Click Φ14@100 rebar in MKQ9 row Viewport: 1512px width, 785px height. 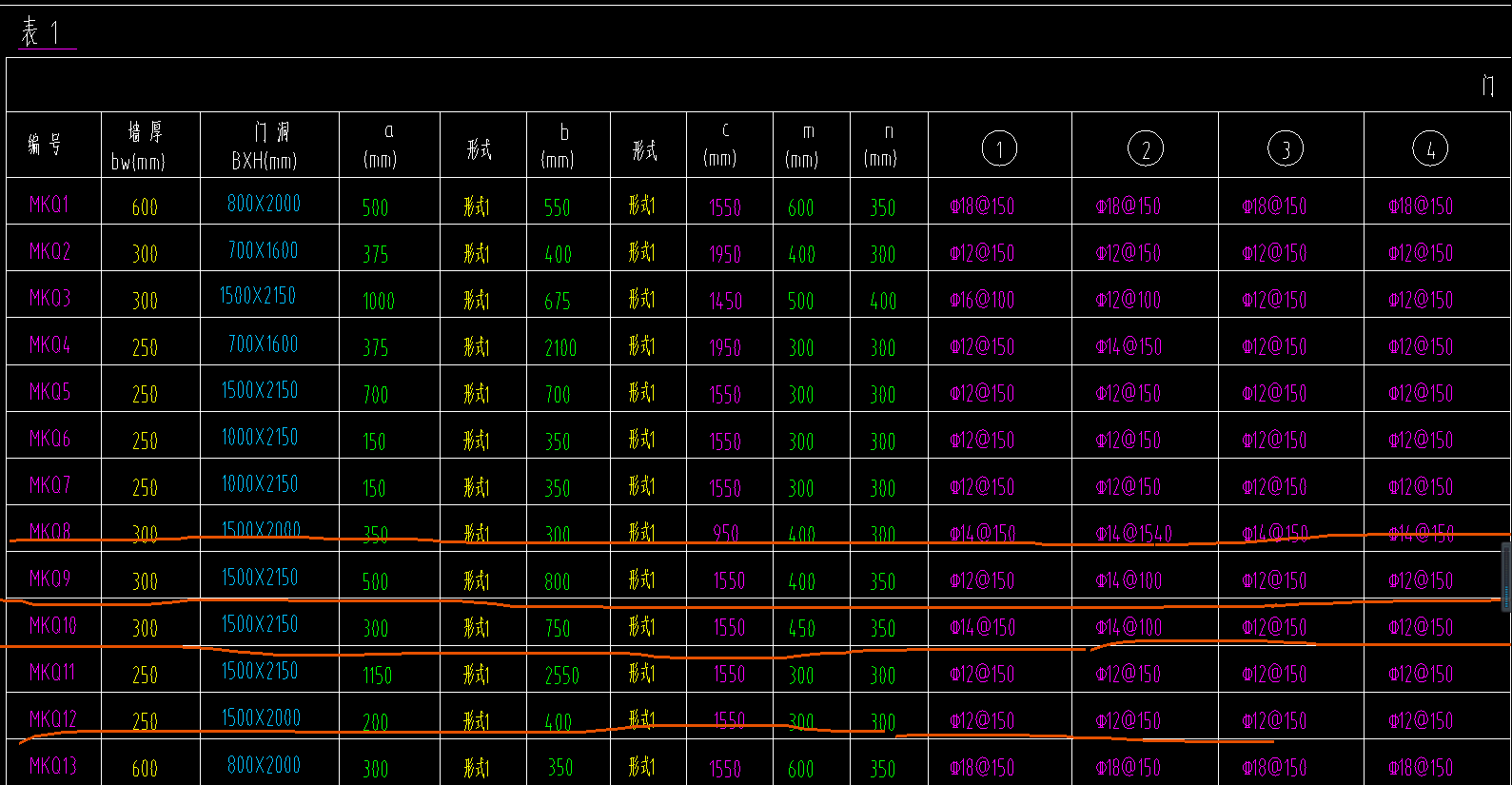point(1128,579)
